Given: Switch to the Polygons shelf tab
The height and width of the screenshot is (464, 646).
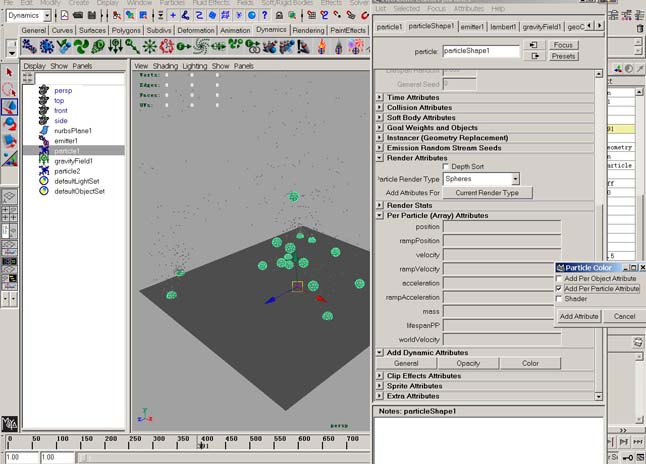Looking at the screenshot, I should [126, 30].
